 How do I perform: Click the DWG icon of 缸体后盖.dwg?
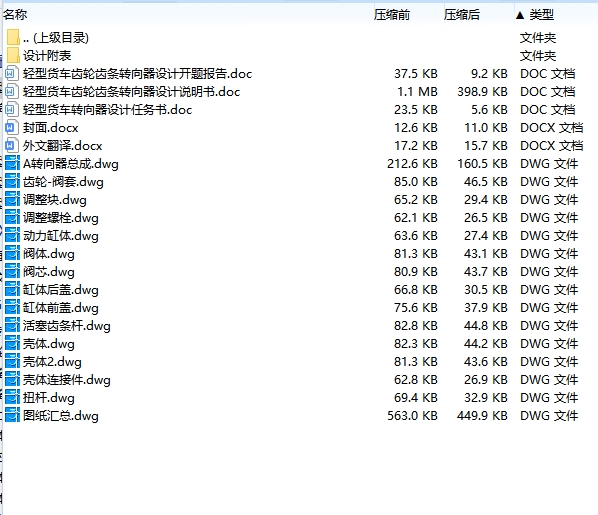13,290
